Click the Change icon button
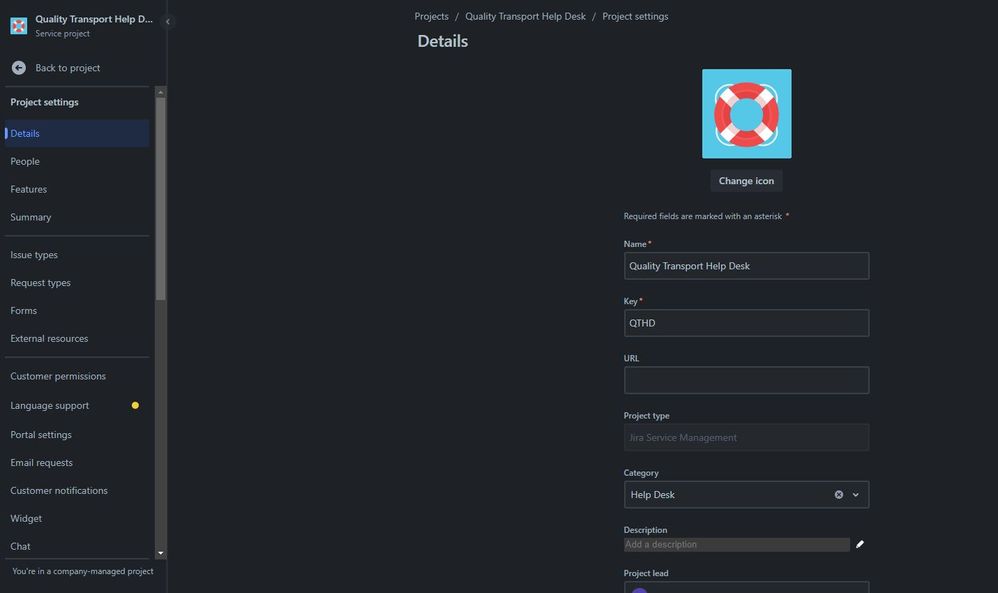This screenshot has width=998, height=593. click(x=747, y=181)
